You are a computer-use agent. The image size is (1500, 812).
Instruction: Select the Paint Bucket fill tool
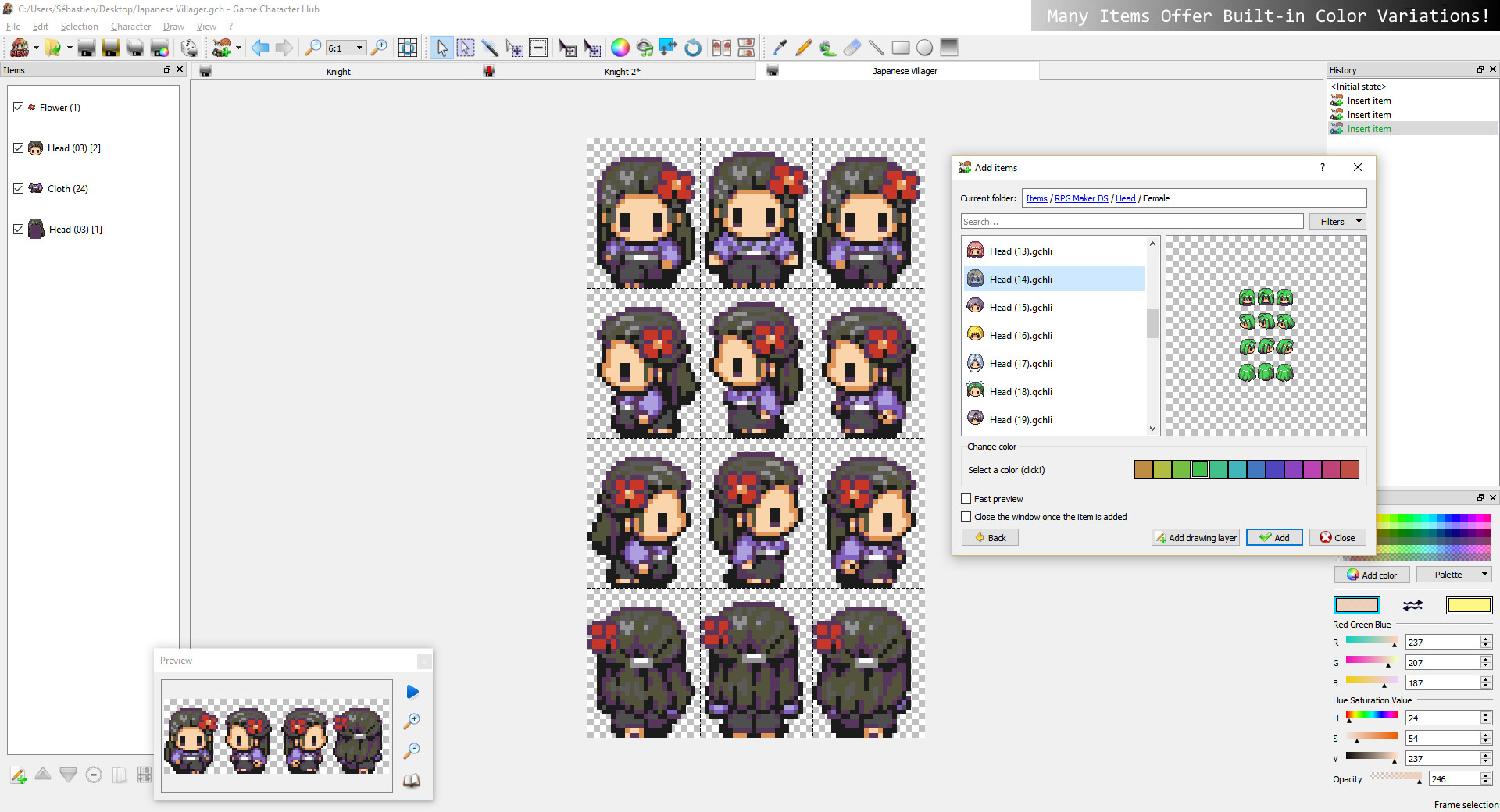point(827,48)
